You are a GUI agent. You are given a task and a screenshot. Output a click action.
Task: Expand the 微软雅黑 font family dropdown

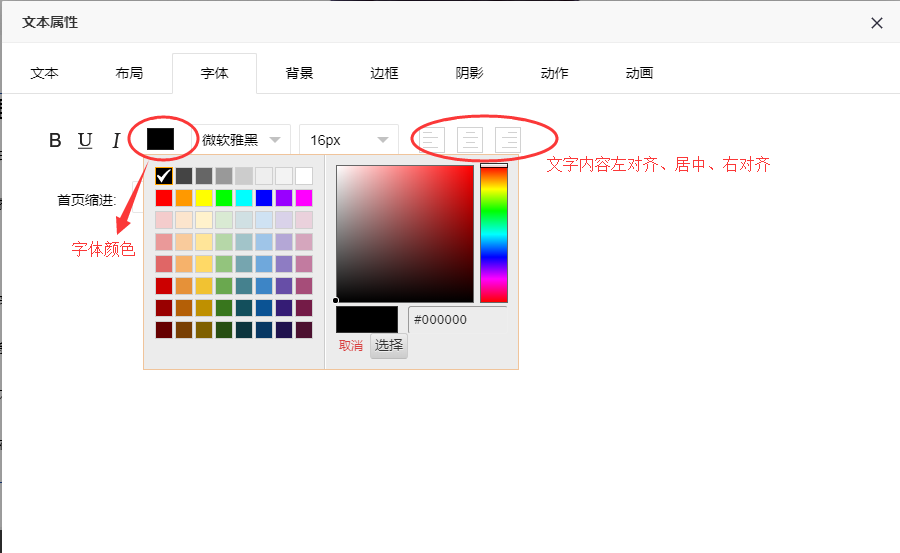[242, 140]
